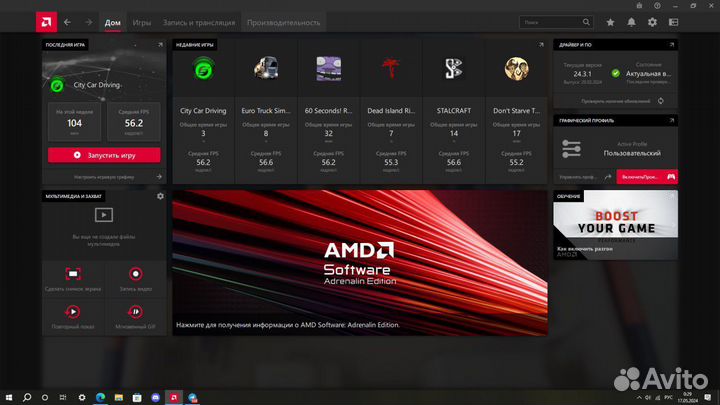Select the STALCRAFT game icon
Screen dimensions: 720x405
pyautogui.click(x=454, y=68)
